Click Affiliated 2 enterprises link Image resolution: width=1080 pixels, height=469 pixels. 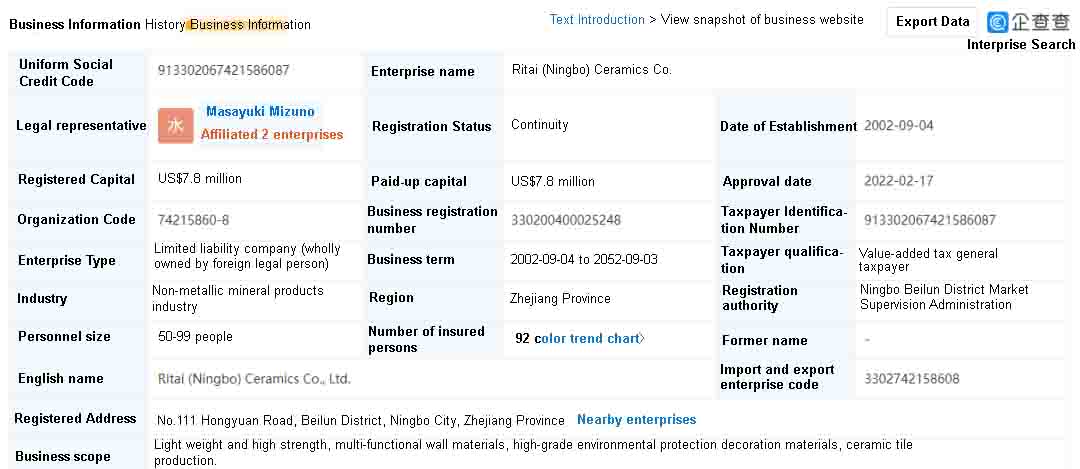(x=271, y=135)
